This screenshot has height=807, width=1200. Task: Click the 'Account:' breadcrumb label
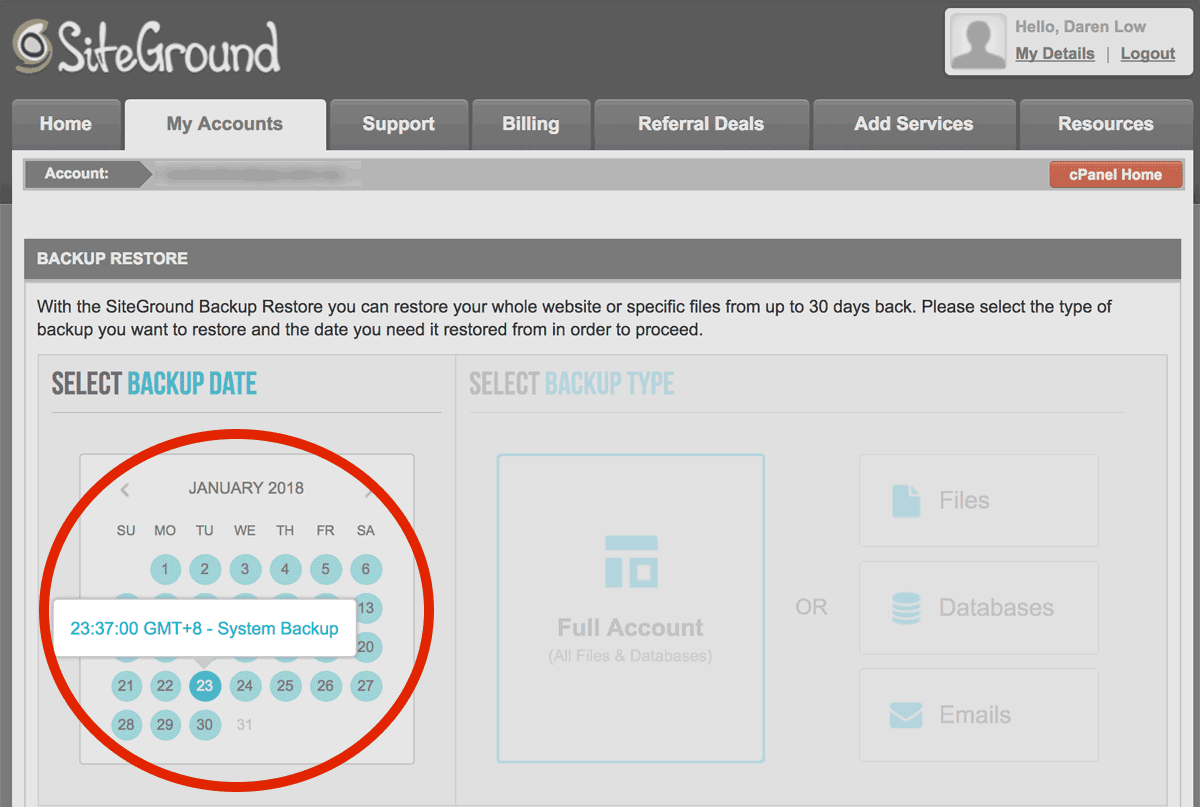click(77, 174)
